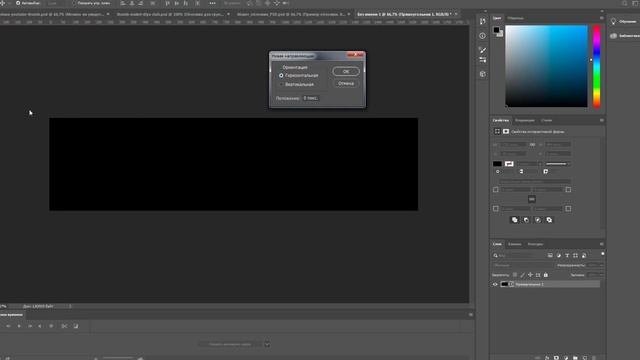This screenshot has width=640, height=360.
Task: Open the three-dots more align options
Action: click(x=212, y=3)
